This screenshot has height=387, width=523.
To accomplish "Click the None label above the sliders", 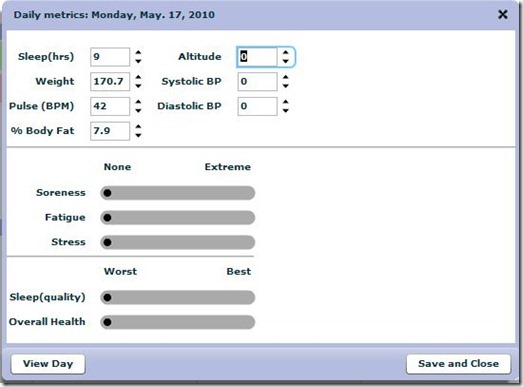I will tap(117, 167).
